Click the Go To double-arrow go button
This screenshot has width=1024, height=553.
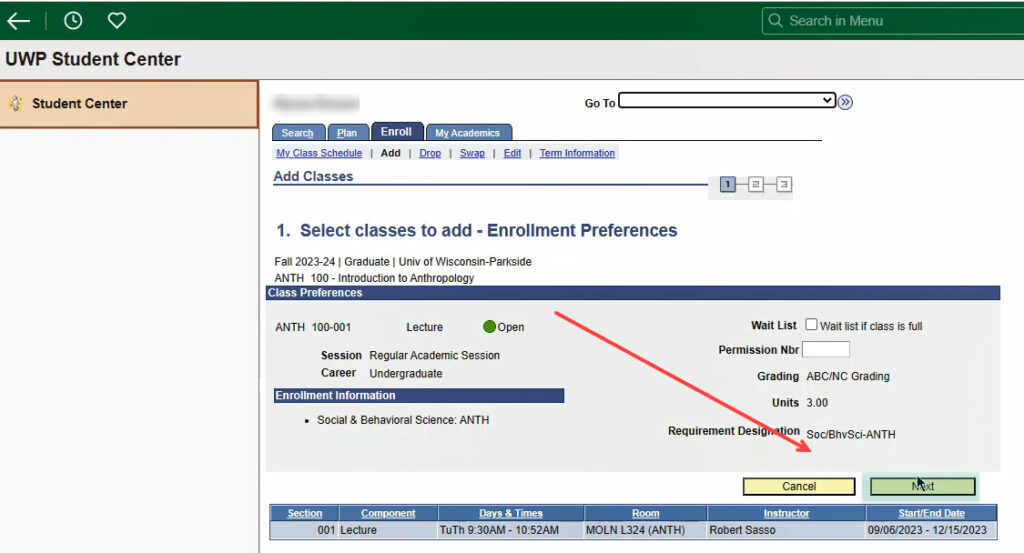(845, 102)
